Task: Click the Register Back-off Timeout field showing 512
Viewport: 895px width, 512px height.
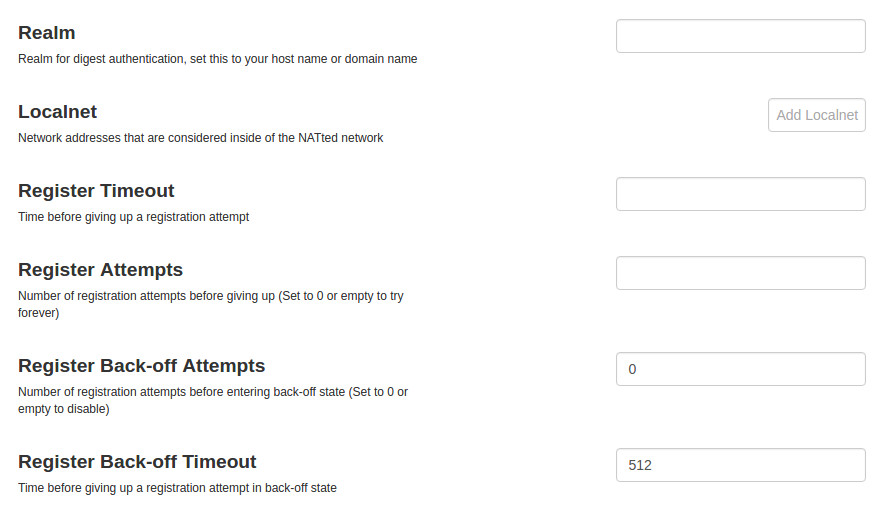Action: pyautogui.click(x=740, y=465)
